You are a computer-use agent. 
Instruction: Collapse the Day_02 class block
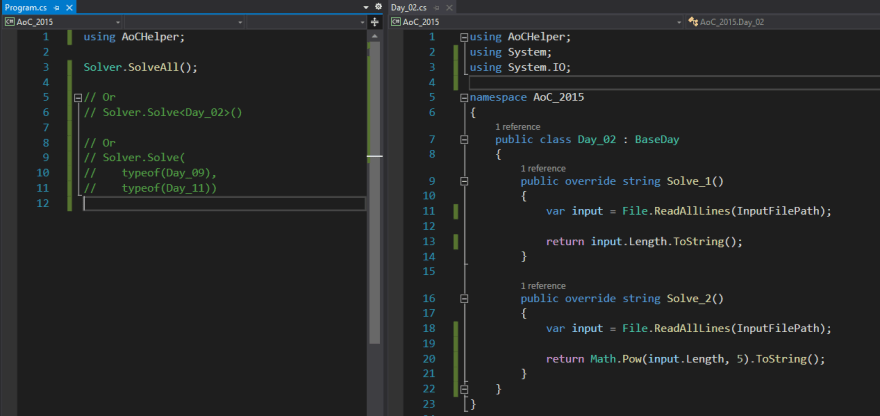tap(464, 140)
